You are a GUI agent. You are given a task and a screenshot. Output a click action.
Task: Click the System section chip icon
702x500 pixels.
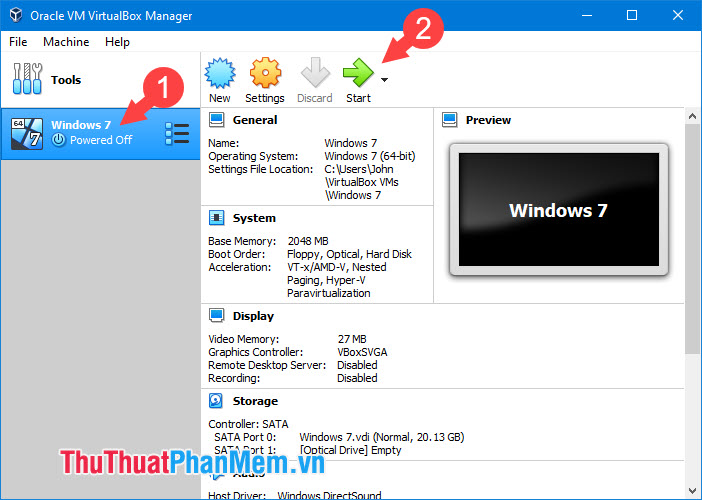[217, 218]
